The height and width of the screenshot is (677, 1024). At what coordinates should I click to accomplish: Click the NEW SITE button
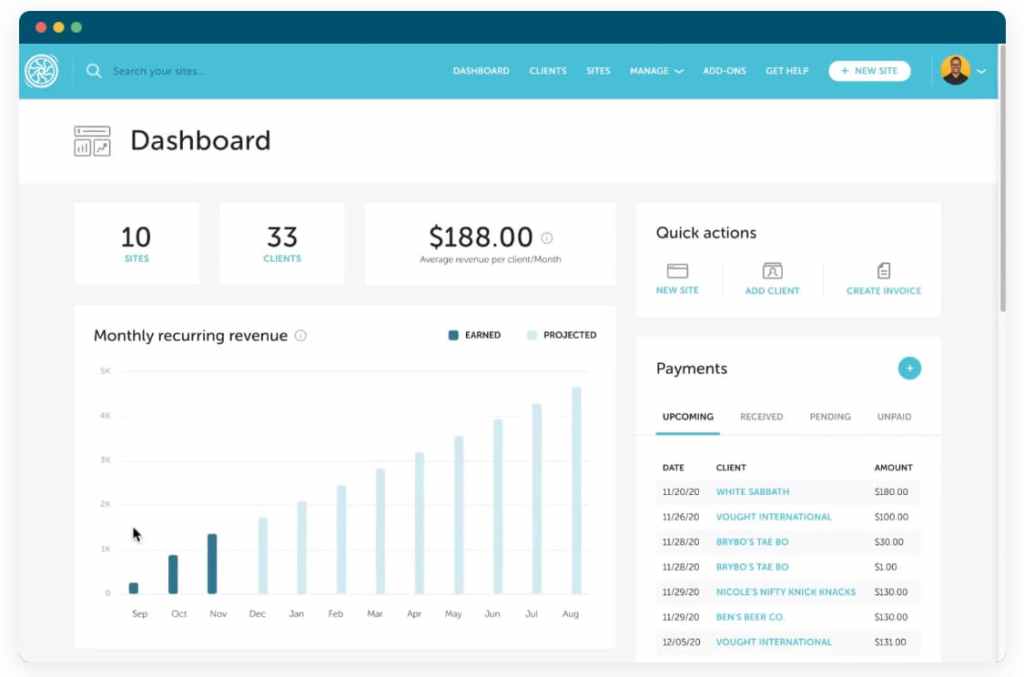coord(869,71)
